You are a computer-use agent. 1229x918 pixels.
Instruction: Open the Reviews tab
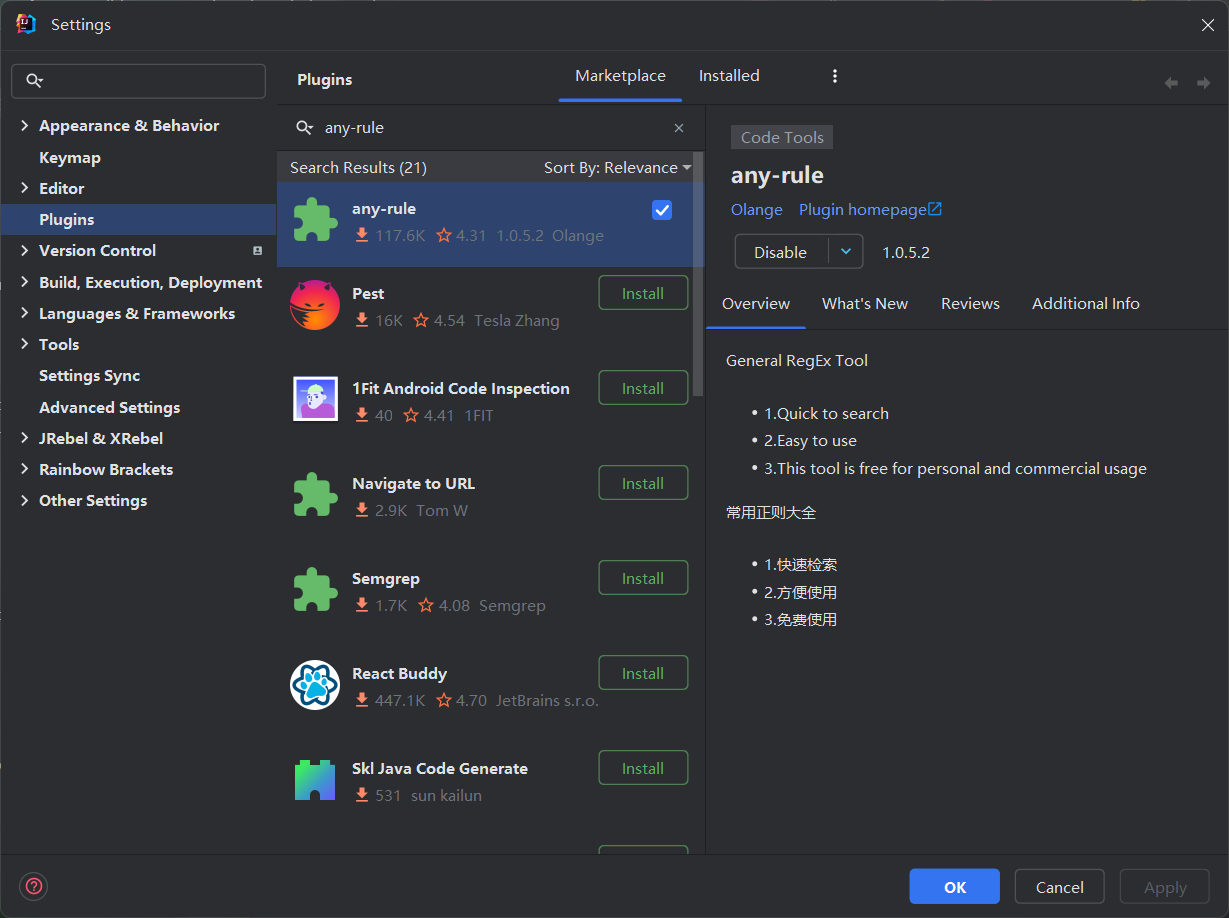970,304
